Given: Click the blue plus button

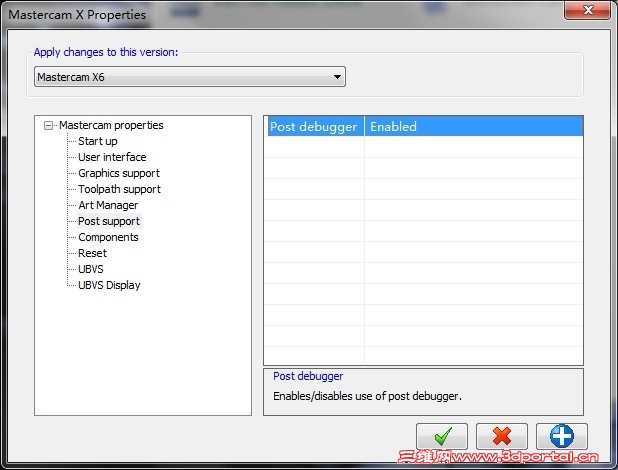Looking at the screenshot, I should [562, 436].
